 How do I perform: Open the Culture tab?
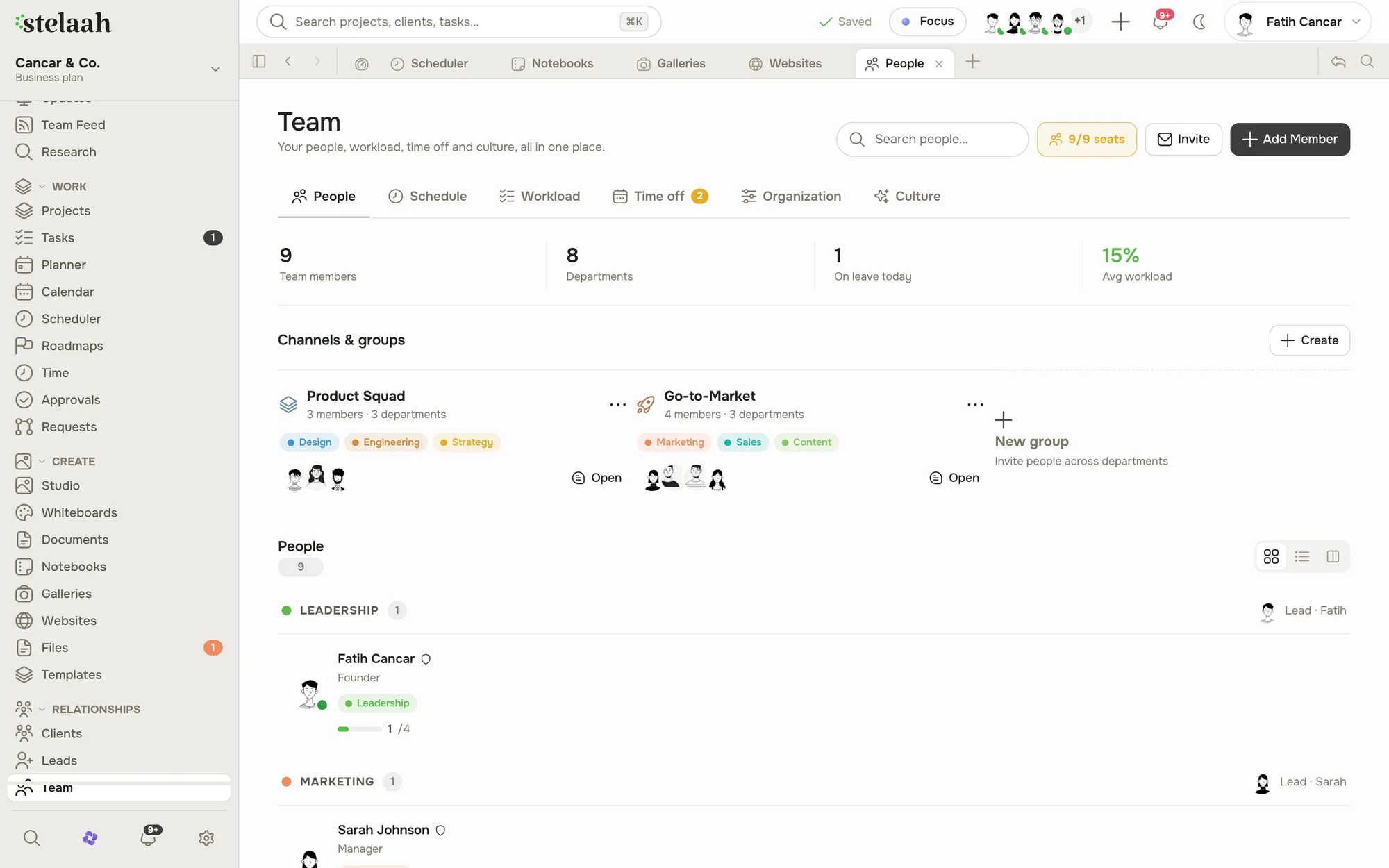coord(907,197)
